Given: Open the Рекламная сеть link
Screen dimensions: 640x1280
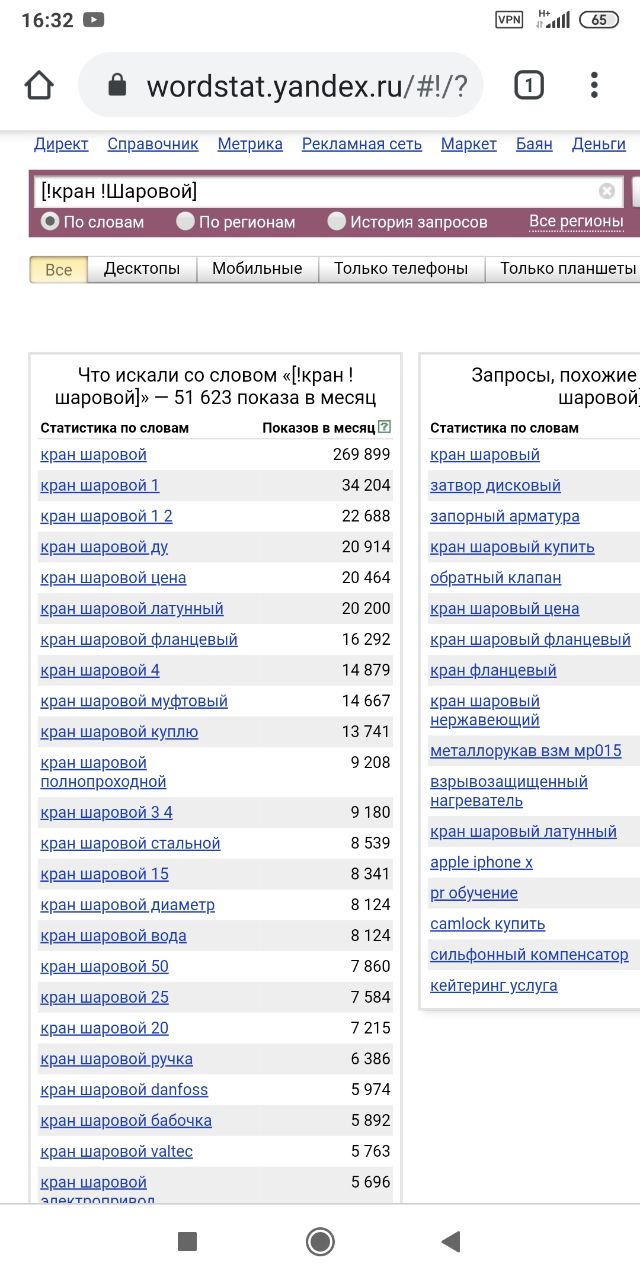Looking at the screenshot, I should [x=362, y=144].
